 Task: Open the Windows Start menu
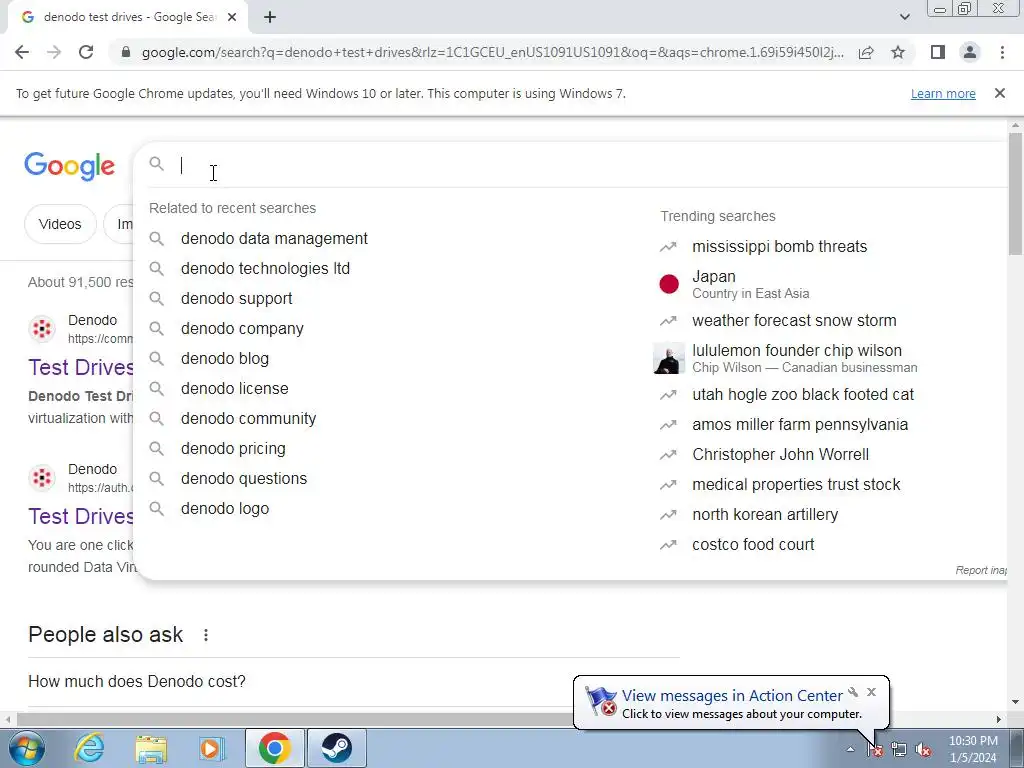tap(27, 748)
